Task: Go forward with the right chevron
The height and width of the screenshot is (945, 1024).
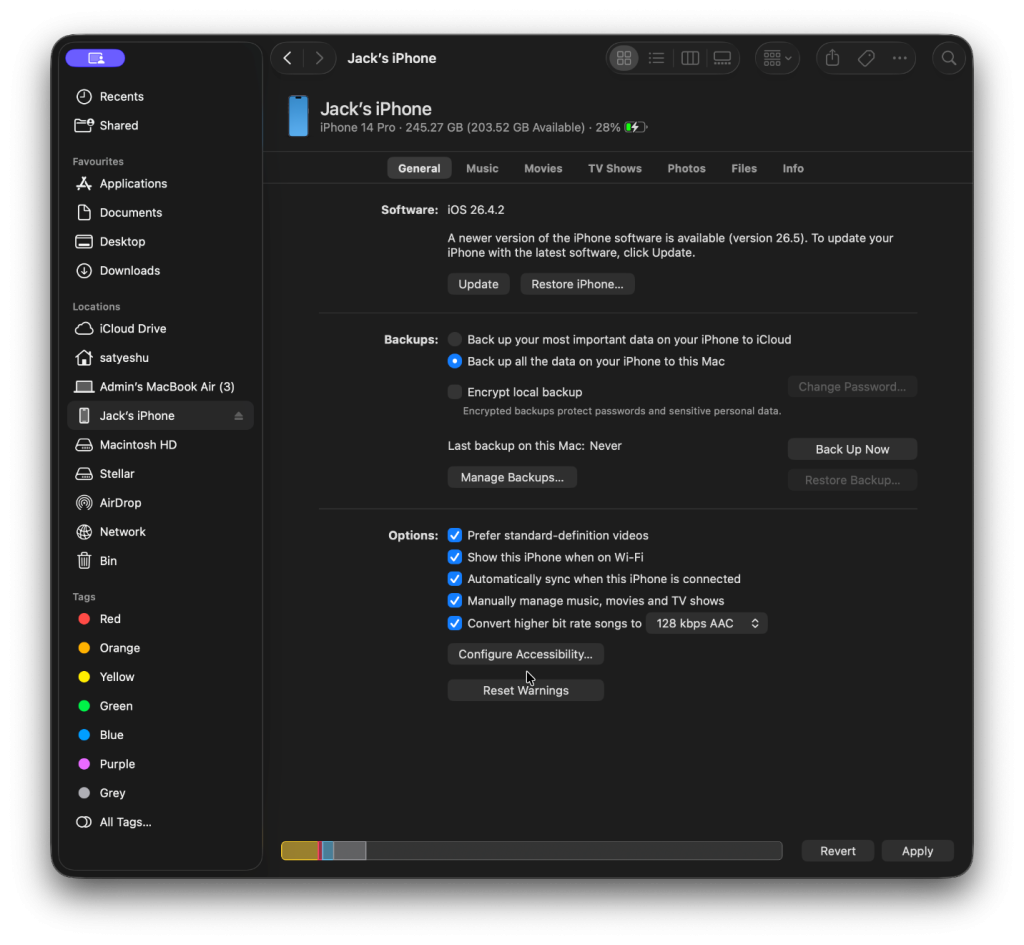Action: [x=319, y=58]
